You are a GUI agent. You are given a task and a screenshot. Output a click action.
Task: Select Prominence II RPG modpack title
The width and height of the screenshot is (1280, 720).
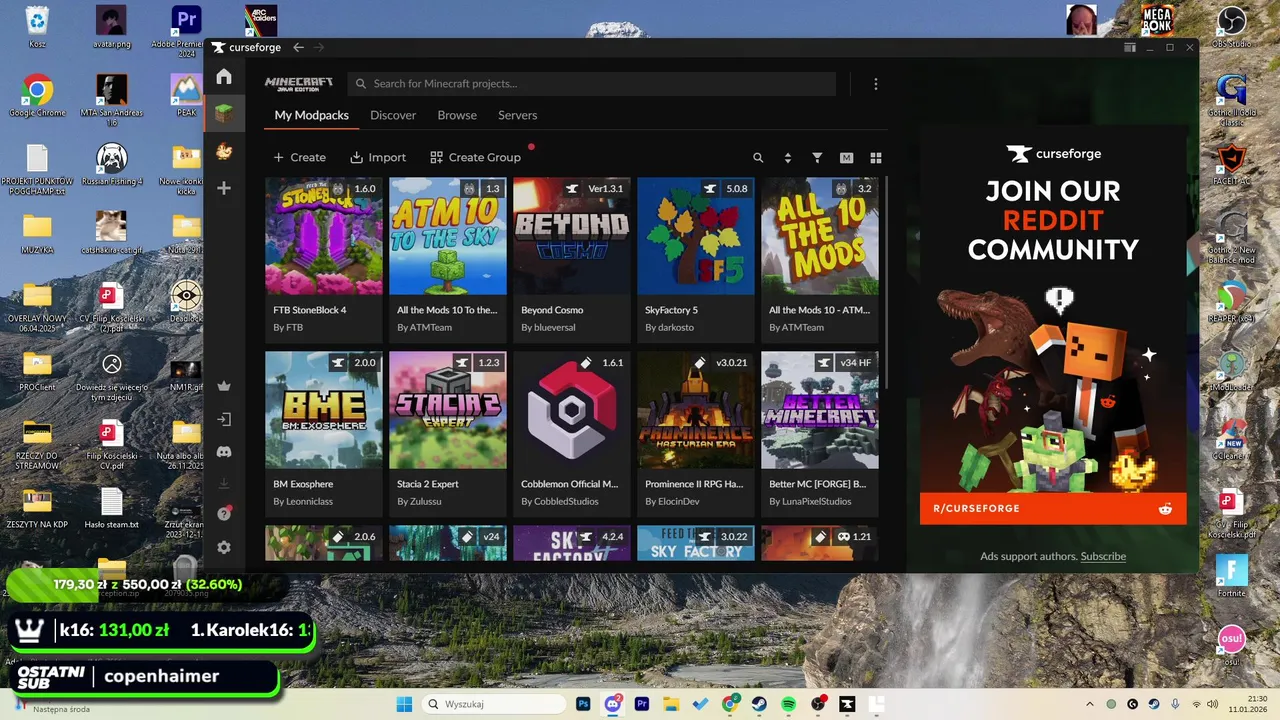694,484
